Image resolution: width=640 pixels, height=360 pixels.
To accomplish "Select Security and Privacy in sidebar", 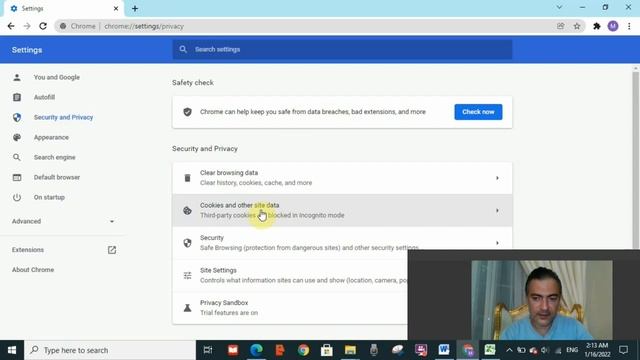I will [63, 117].
